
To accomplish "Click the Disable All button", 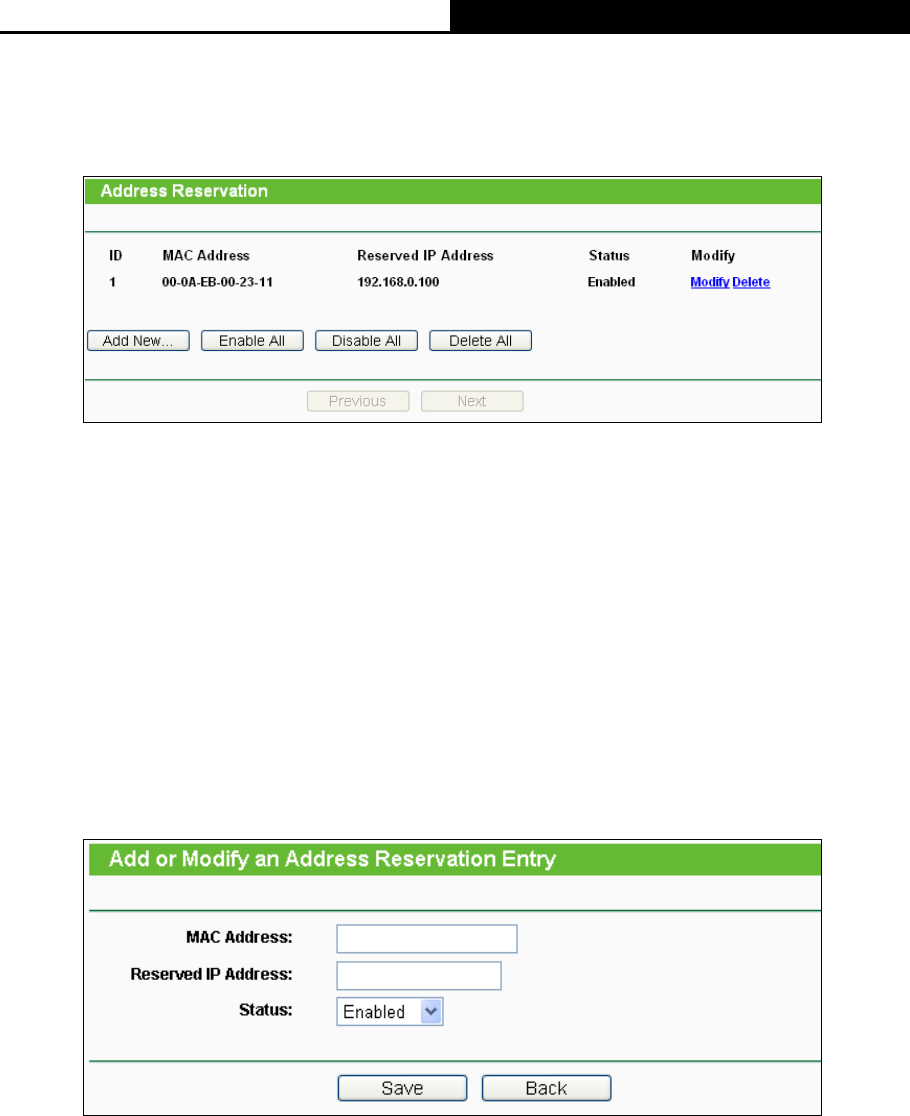I will click(366, 341).
